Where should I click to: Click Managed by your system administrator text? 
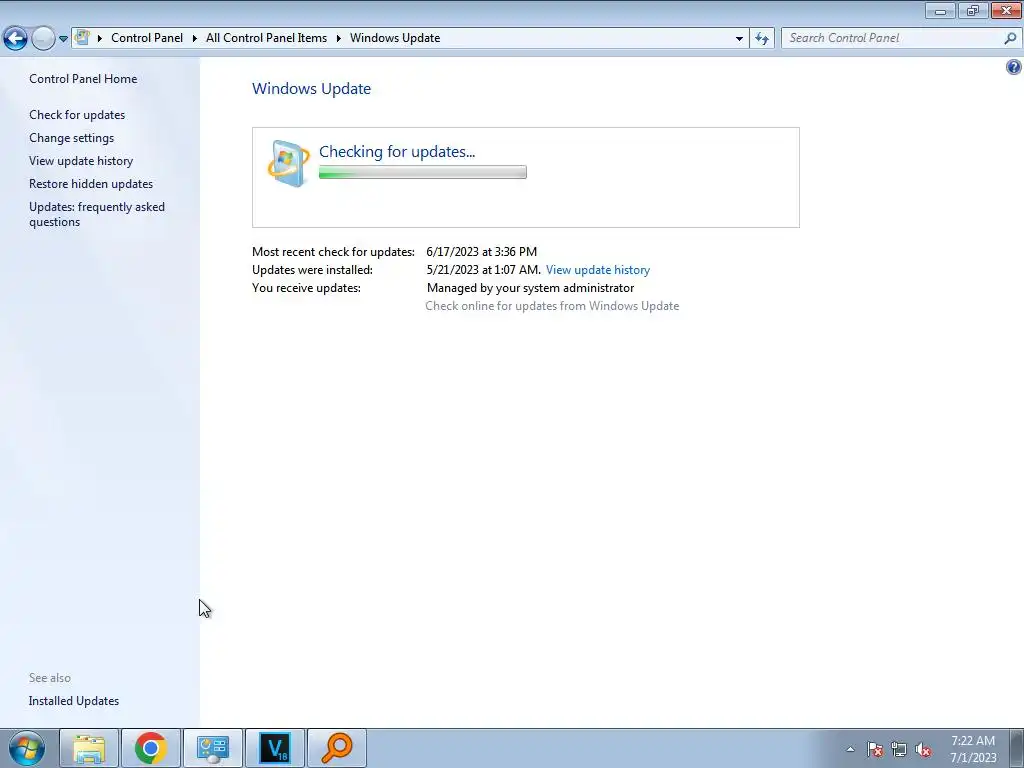pos(530,288)
